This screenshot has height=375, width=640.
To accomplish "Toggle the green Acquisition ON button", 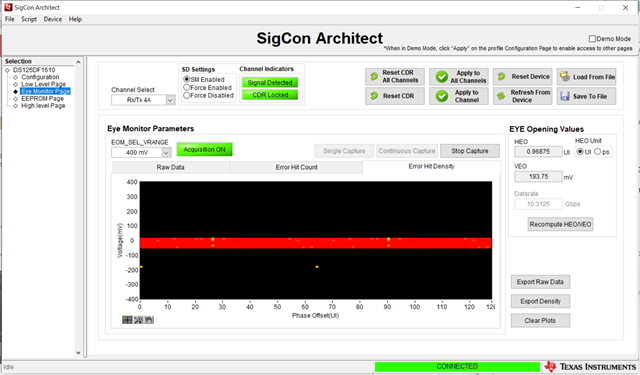I will tap(204, 150).
